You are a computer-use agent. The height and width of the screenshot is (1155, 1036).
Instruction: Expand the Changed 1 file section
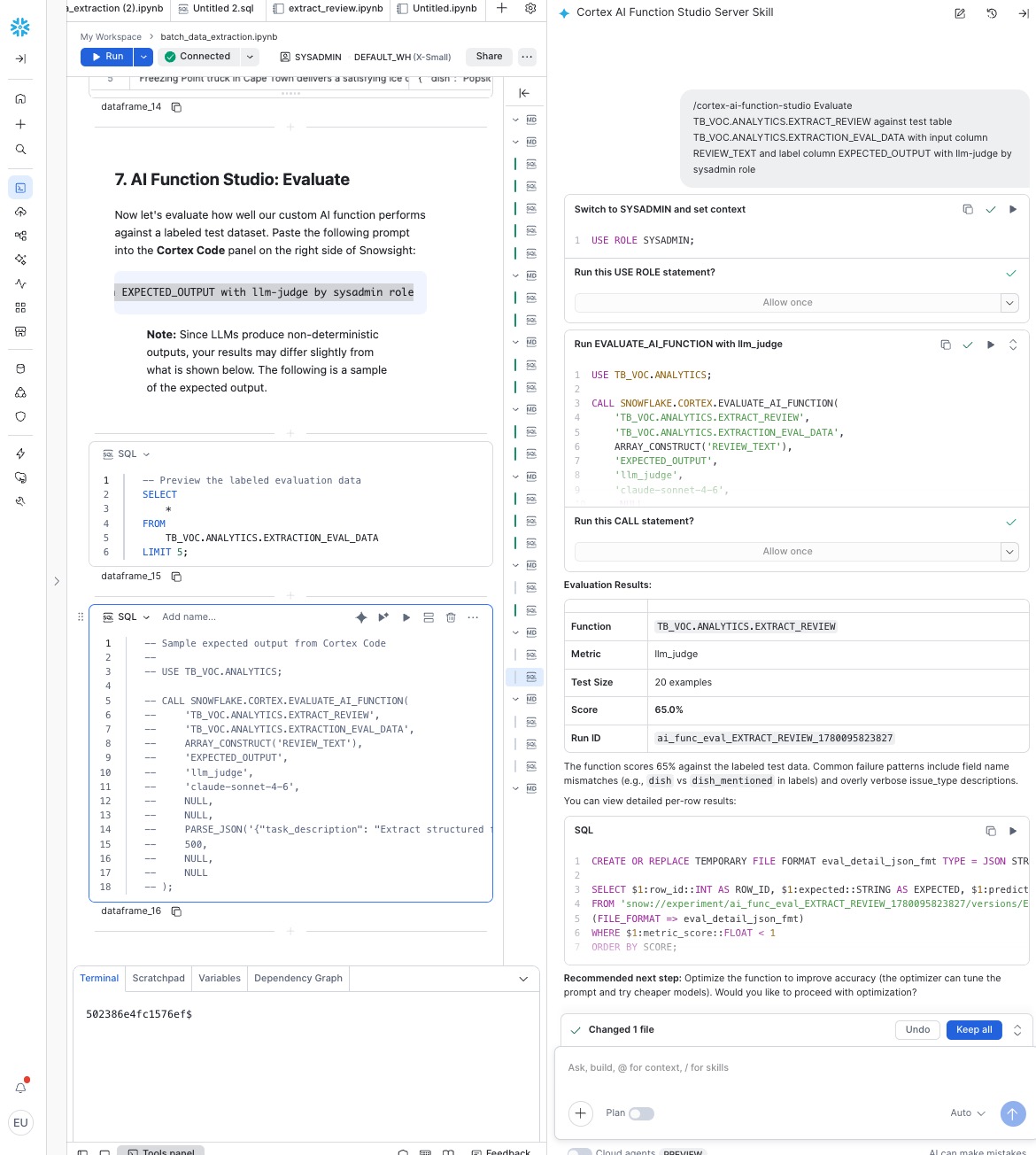click(1017, 1030)
